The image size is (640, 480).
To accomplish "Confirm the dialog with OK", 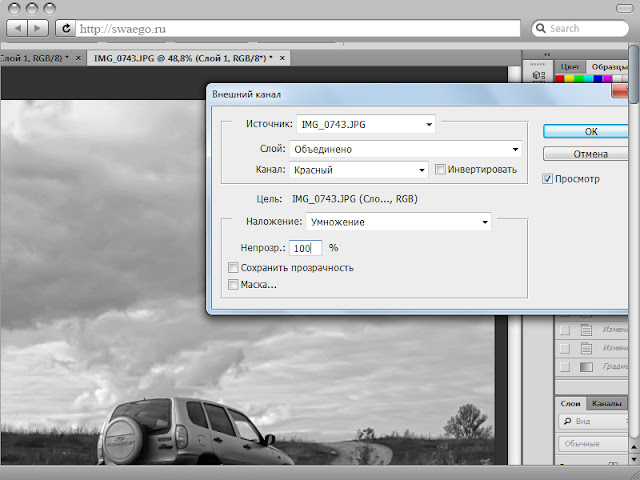I will pyautogui.click(x=585, y=131).
